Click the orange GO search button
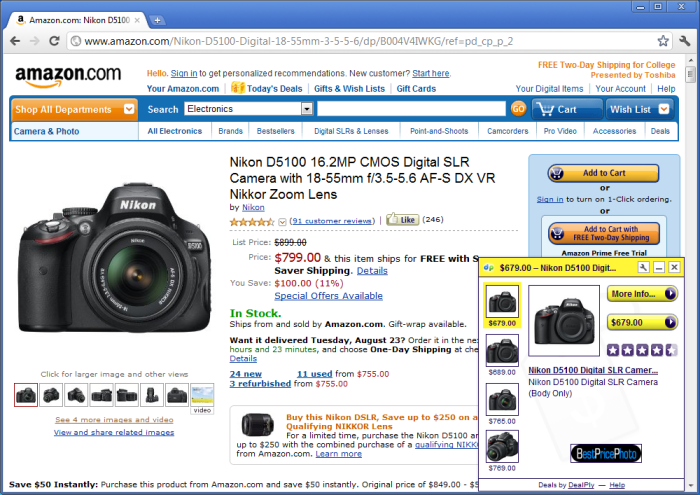Viewport: 700px width, 495px height. click(518, 109)
